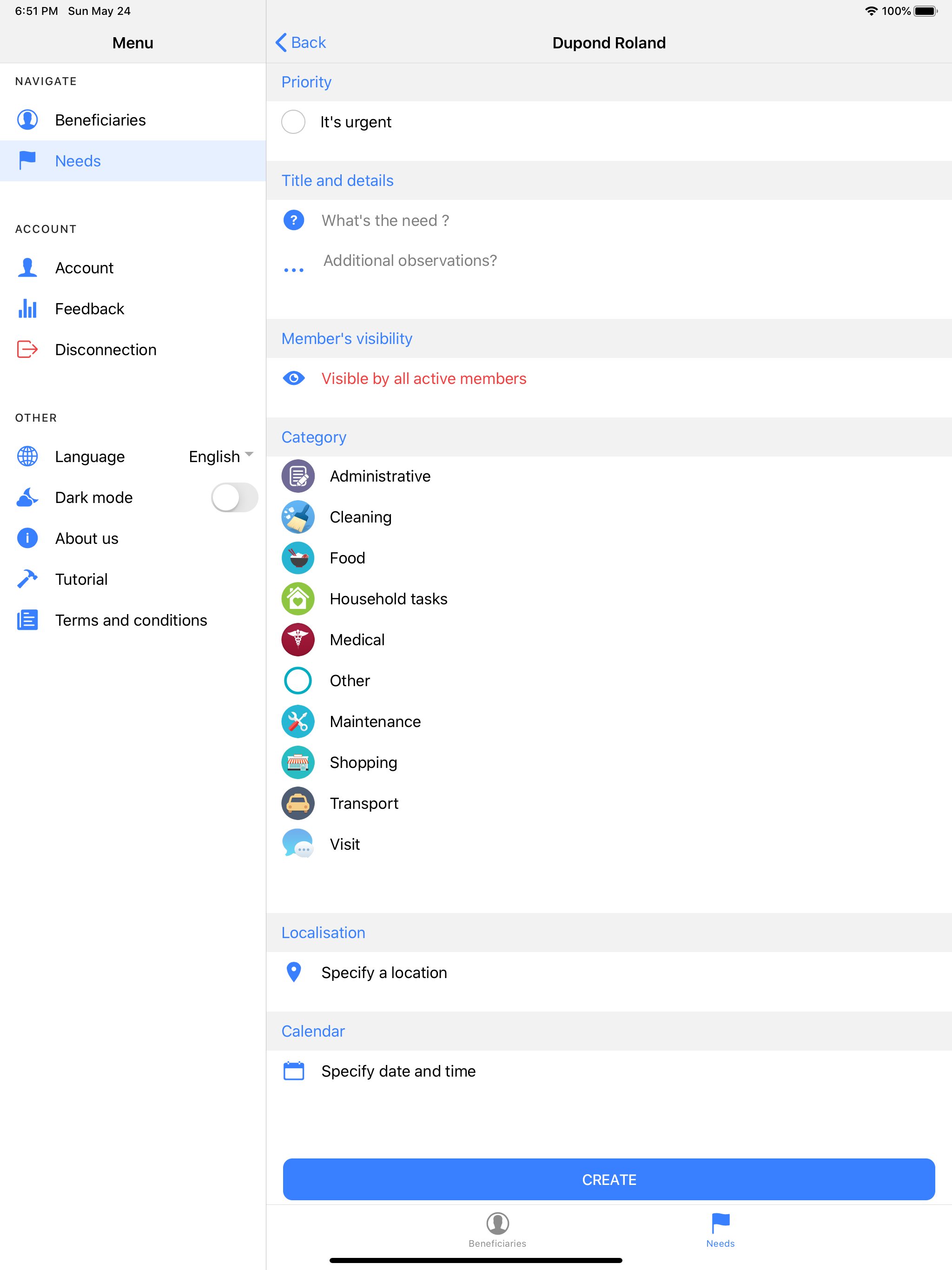Toggle the members visibility eye icon

click(x=294, y=378)
